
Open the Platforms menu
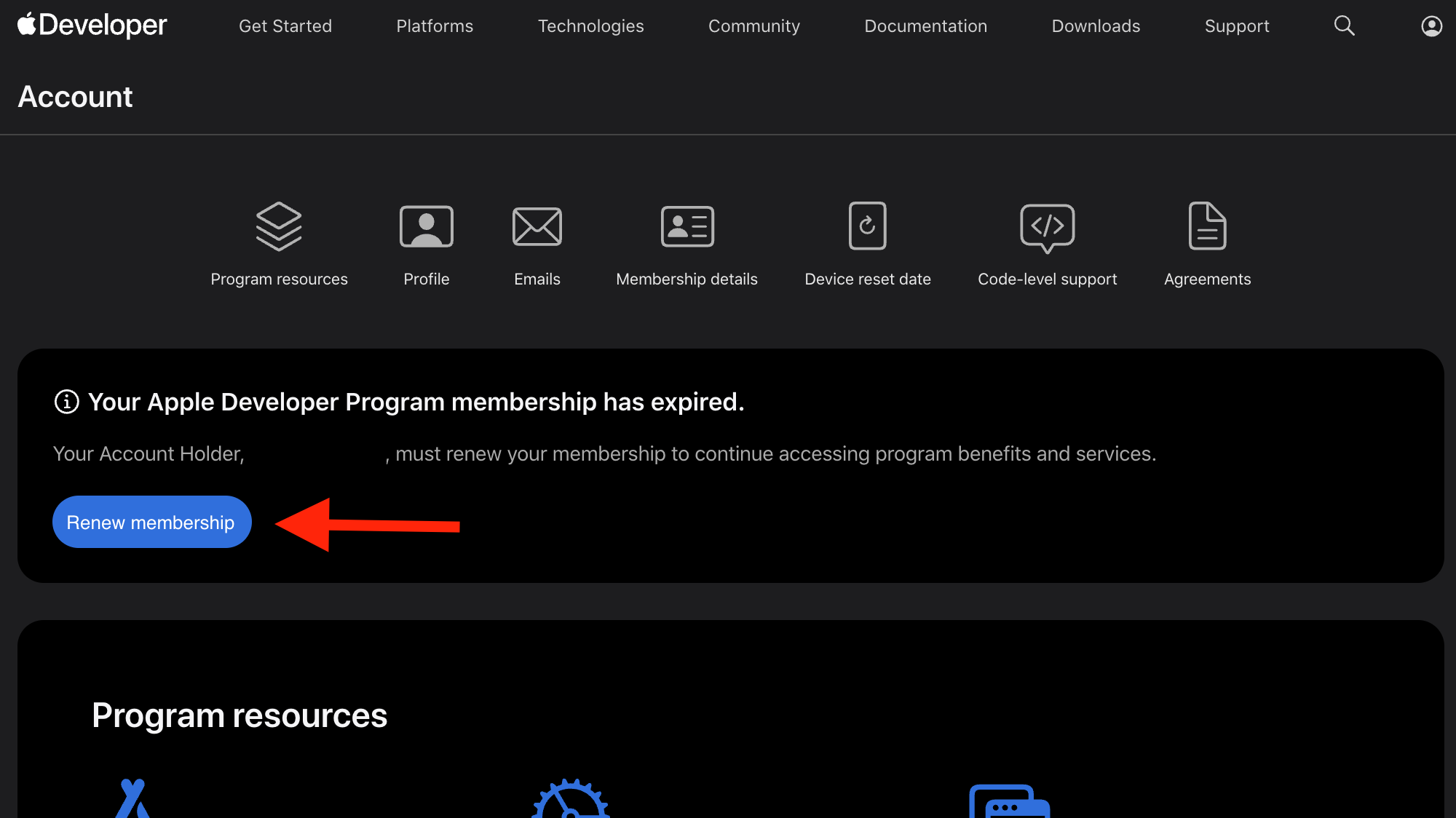coord(435,26)
